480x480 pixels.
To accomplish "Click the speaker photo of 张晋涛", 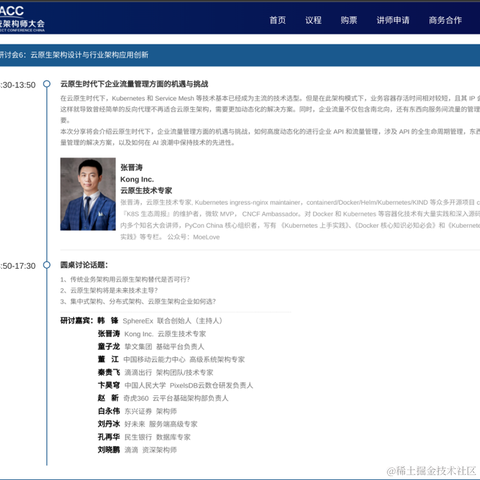I will [x=88, y=194].
